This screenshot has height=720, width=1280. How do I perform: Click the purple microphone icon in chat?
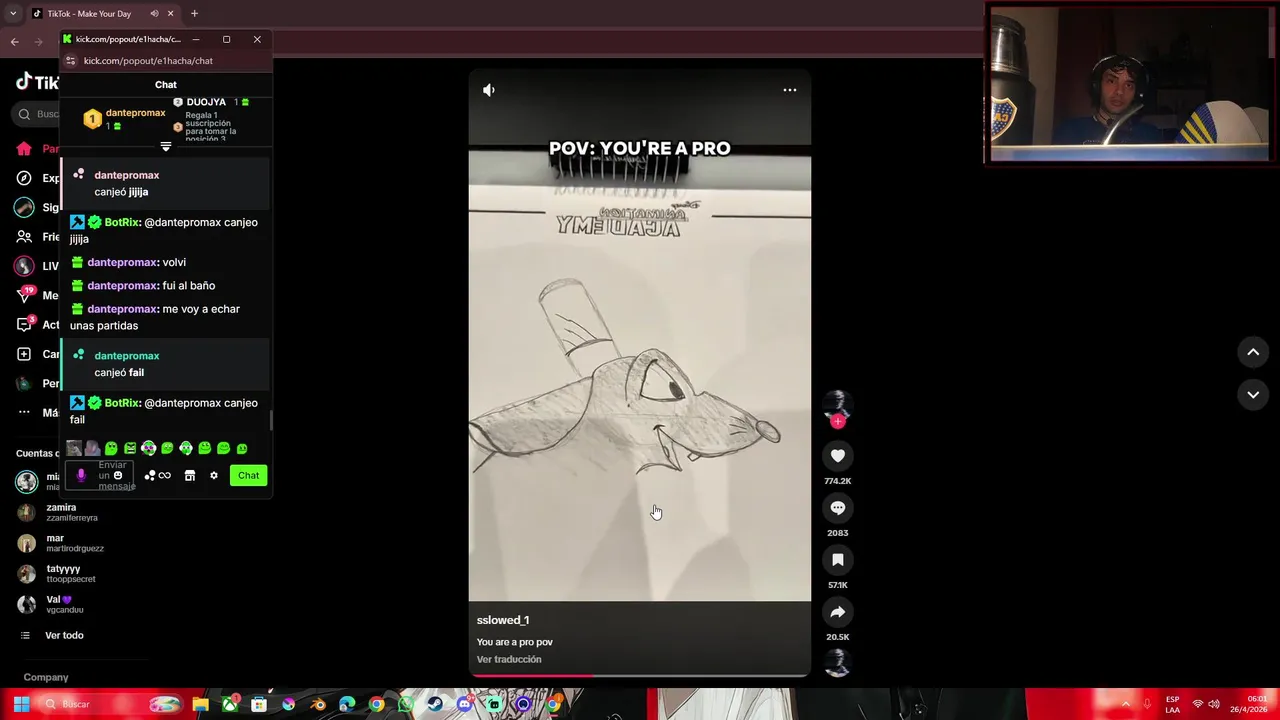click(81, 476)
